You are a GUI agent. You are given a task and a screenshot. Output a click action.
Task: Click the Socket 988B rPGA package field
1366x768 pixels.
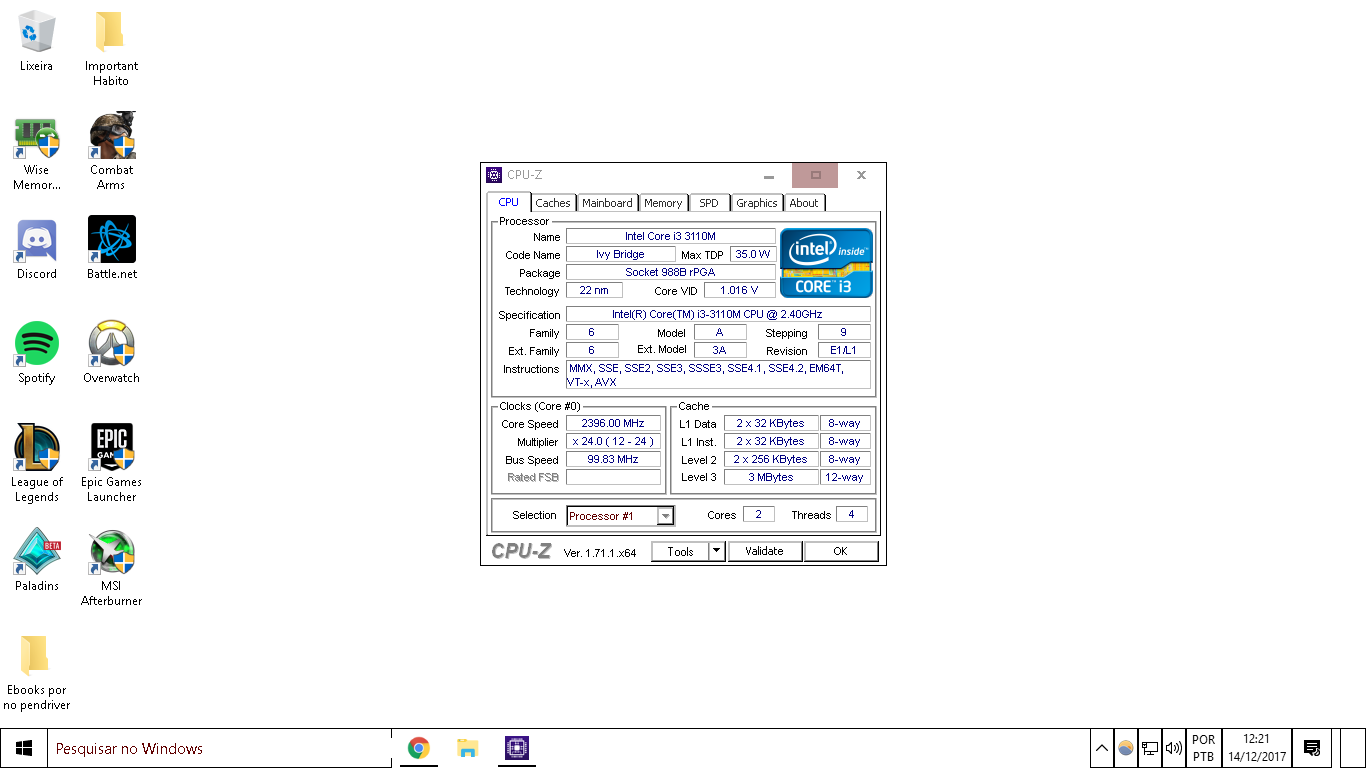670,272
